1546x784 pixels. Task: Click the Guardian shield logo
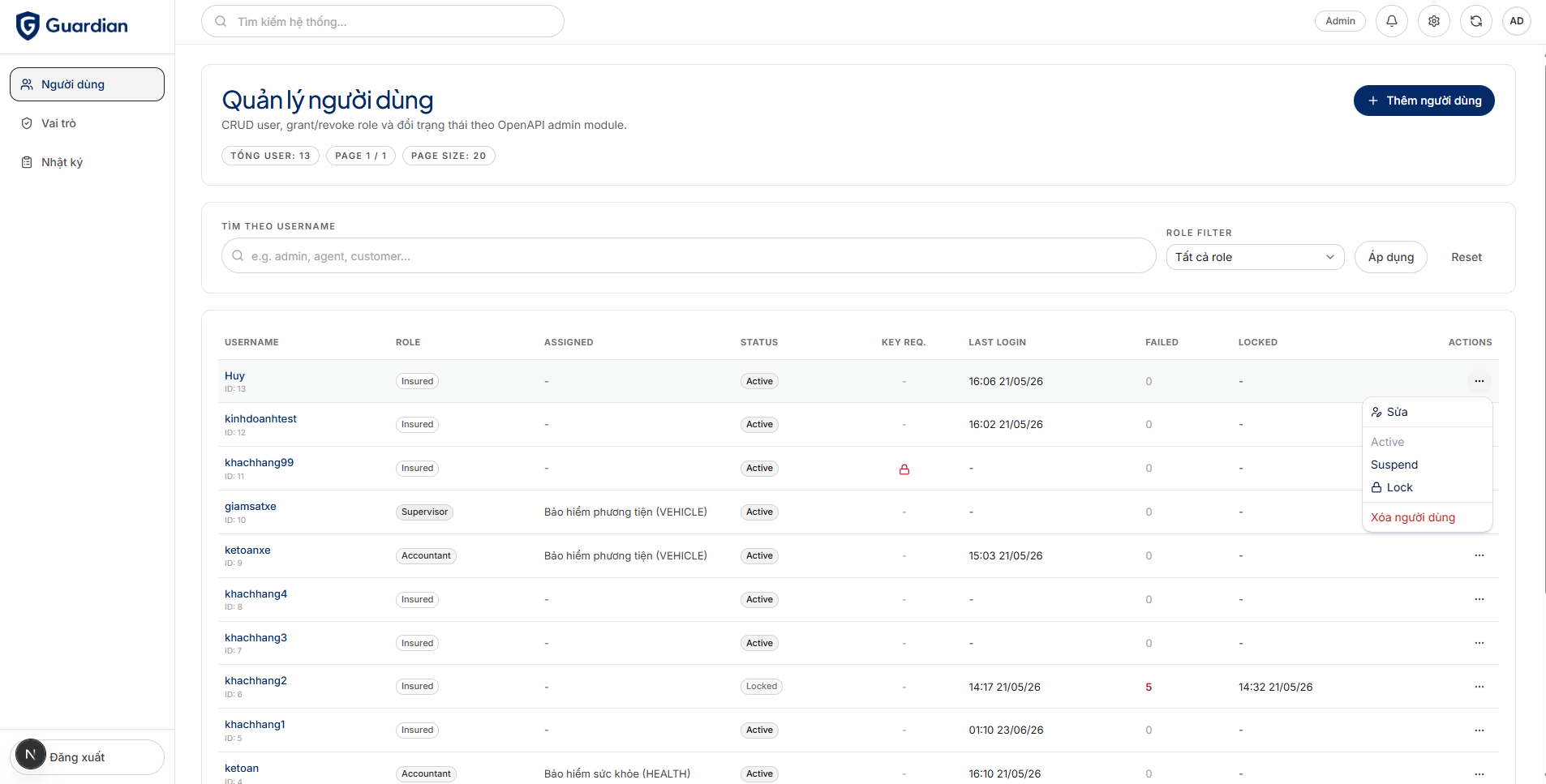28,26
